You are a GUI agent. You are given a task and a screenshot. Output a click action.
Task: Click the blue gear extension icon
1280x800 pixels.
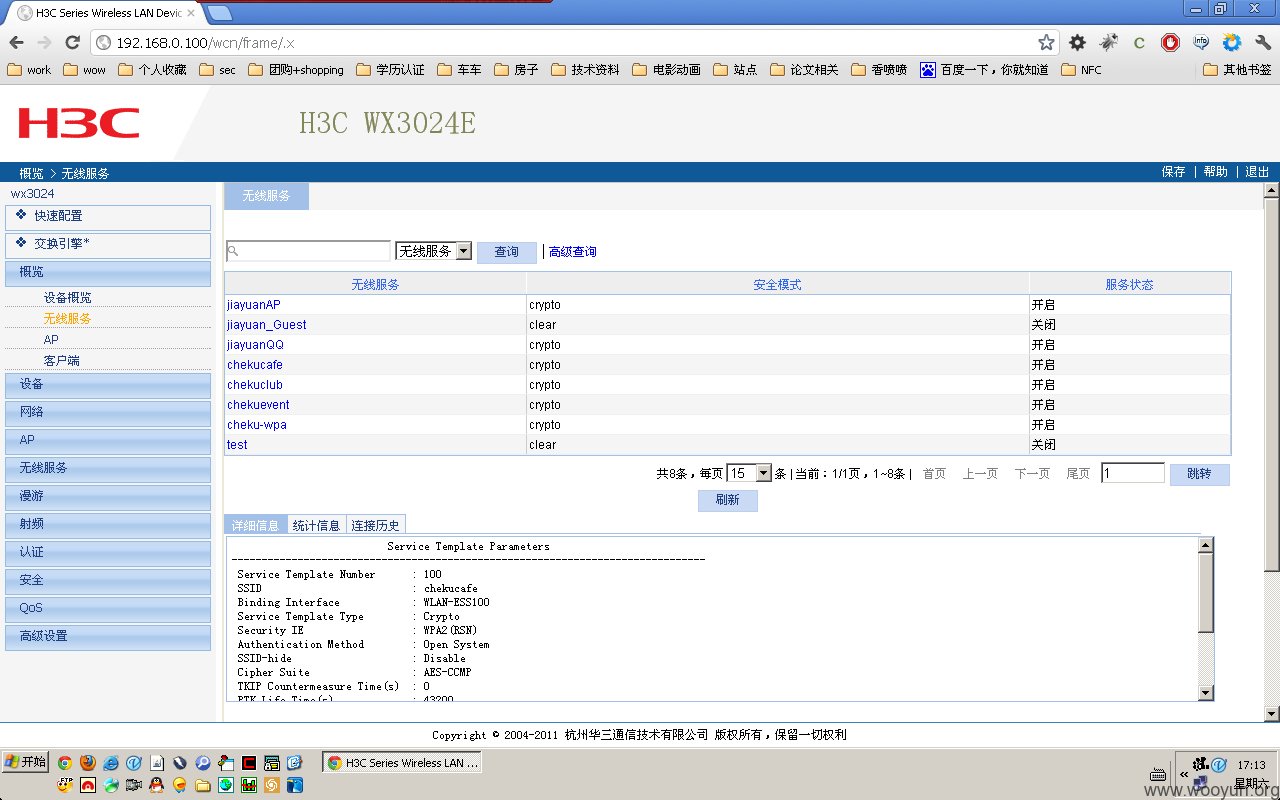(1232, 42)
